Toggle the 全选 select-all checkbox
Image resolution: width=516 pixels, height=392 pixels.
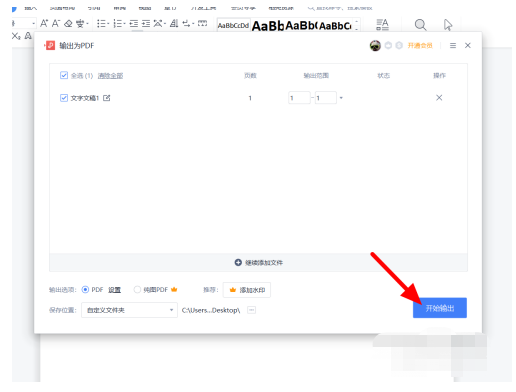[x=64, y=75]
